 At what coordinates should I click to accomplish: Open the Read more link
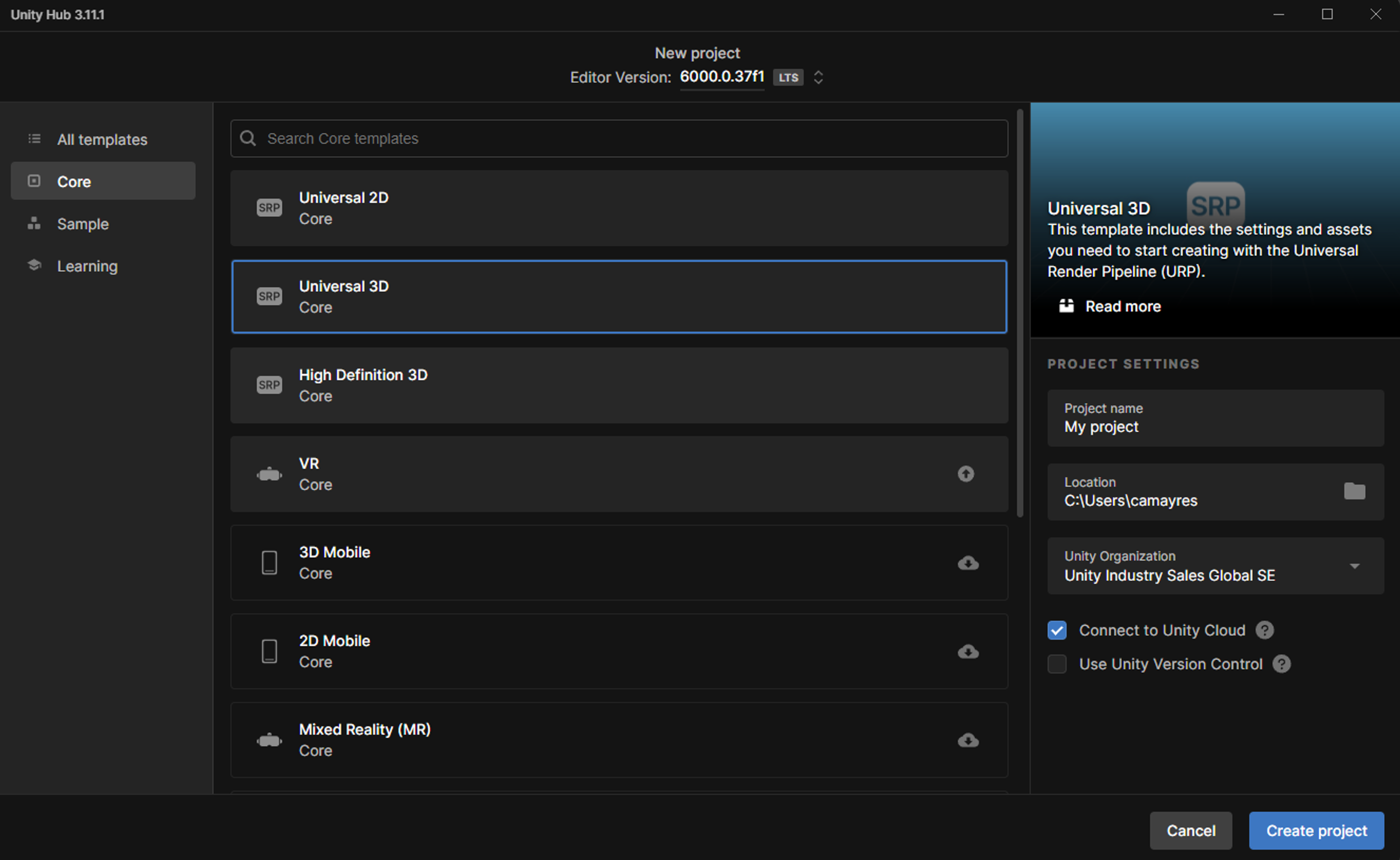coord(1123,306)
